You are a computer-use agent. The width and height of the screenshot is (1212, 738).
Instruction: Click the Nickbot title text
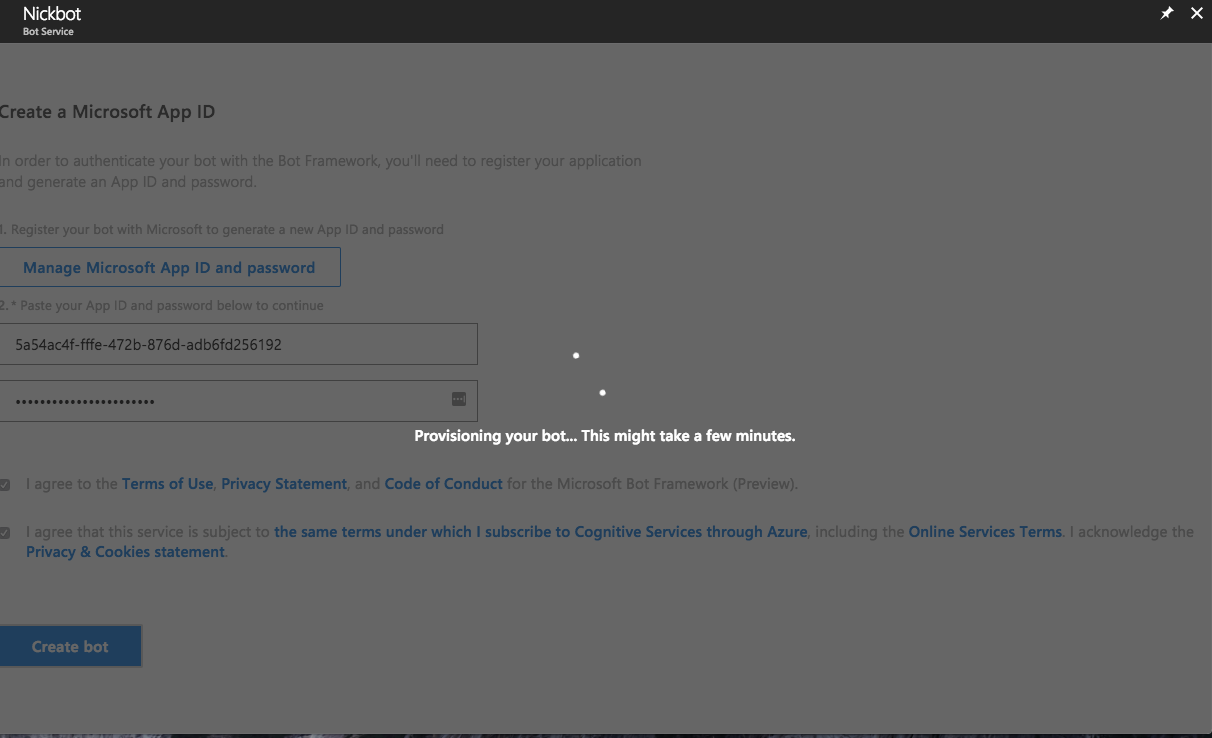point(52,14)
